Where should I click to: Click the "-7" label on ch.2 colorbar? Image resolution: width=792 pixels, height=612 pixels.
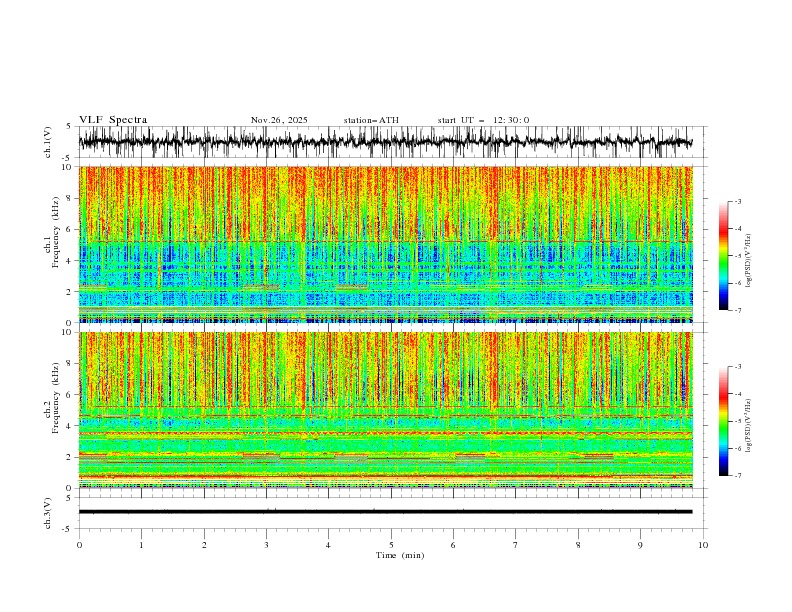[x=737, y=476]
